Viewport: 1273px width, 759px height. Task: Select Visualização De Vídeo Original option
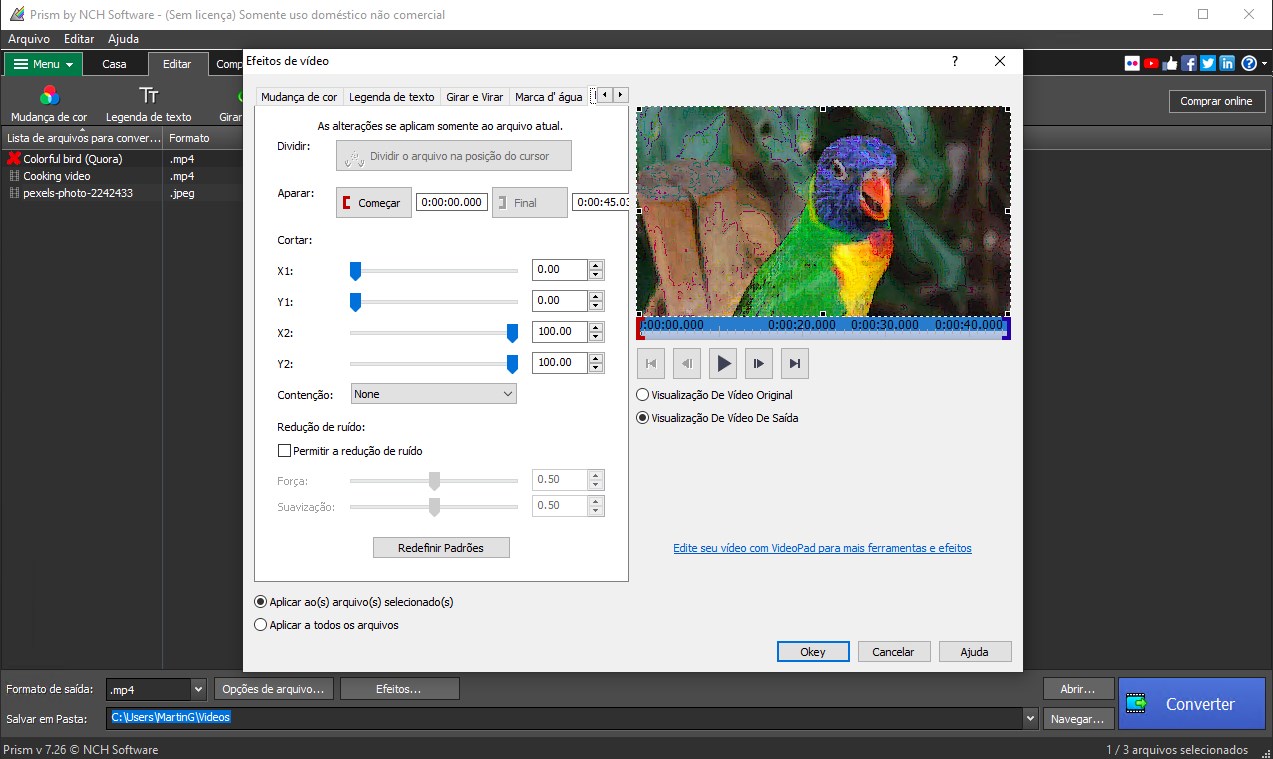(x=643, y=395)
